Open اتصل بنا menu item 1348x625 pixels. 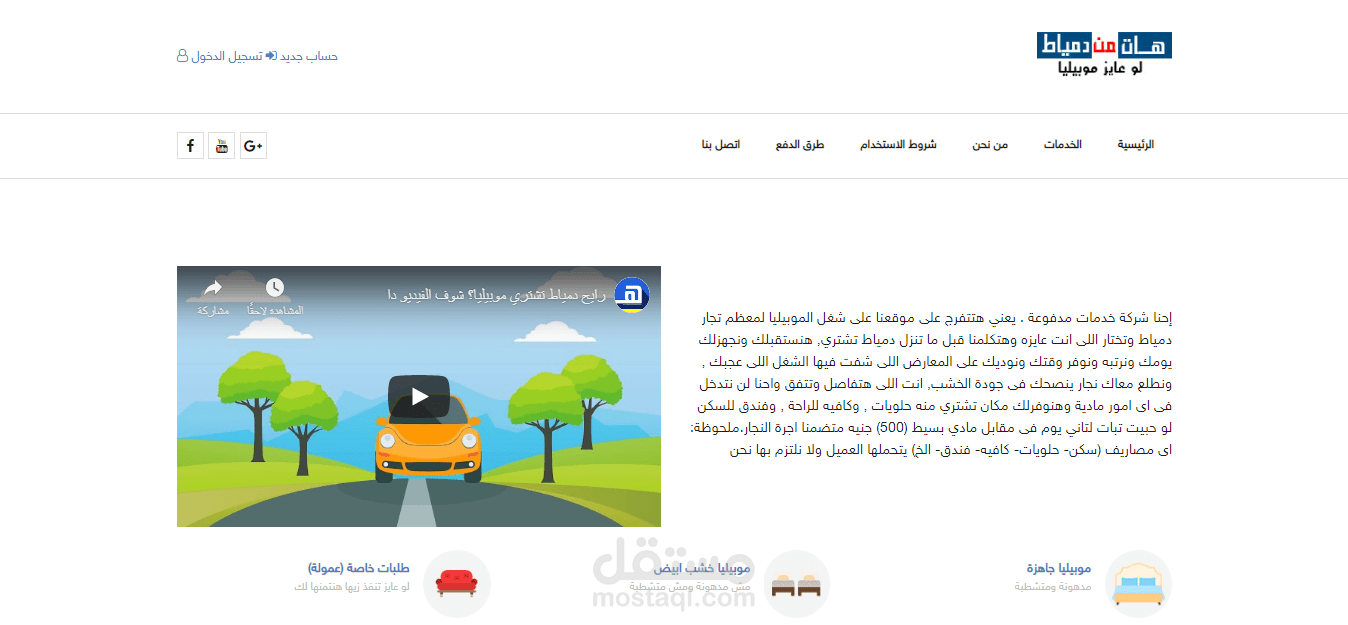pyautogui.click(x=721, y=145)
